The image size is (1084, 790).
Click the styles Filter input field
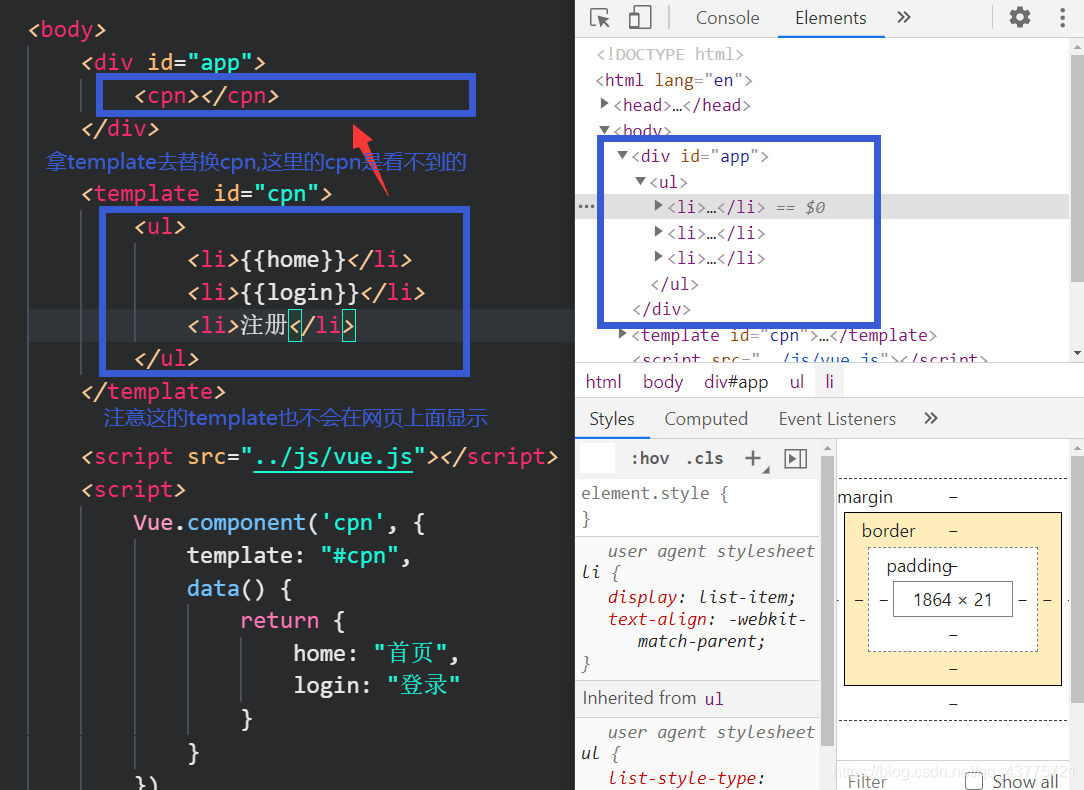coord(596,458)
